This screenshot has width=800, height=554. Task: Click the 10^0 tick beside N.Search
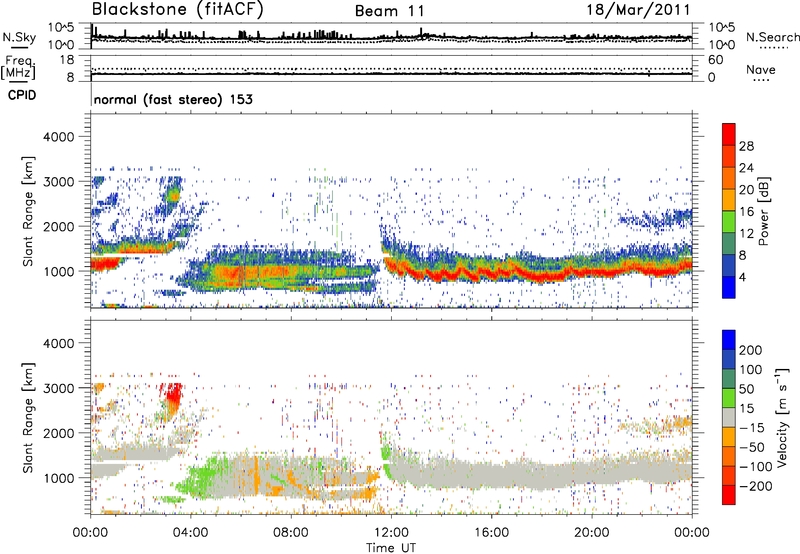click(x=721, y=45)
